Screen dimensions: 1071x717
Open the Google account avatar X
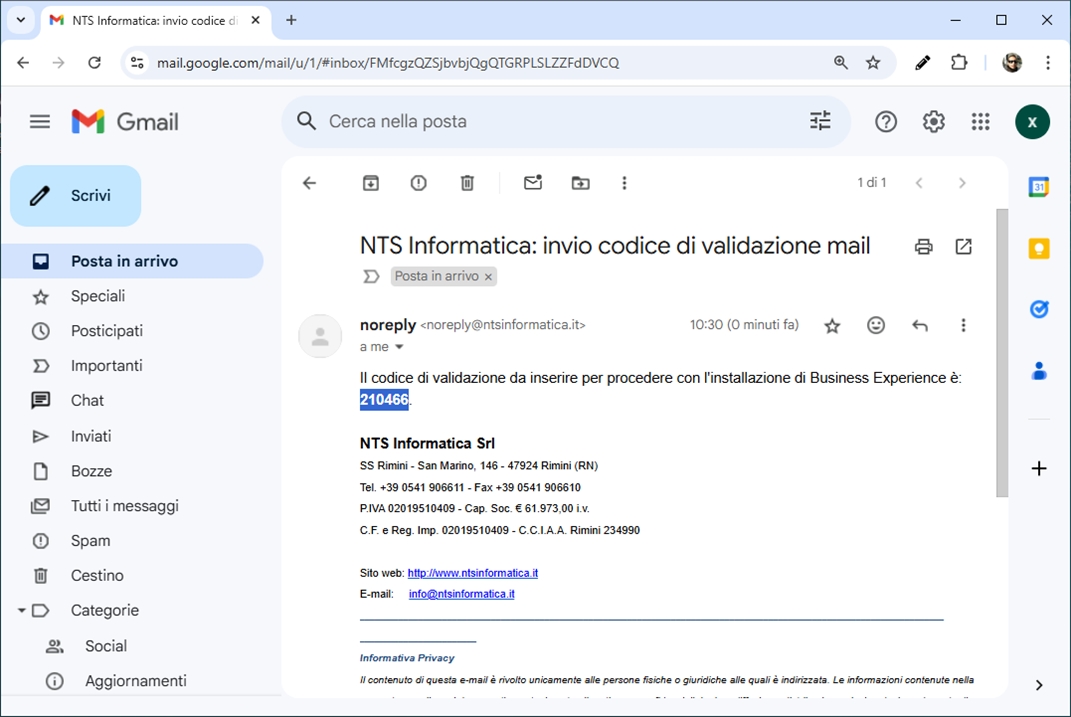coord(1032,122)
